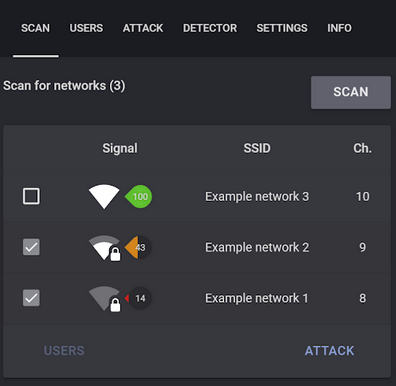Screen dimensions: 396x386
Task: Click the green 100 signal strength badge
Action: (x=139, y=197)
